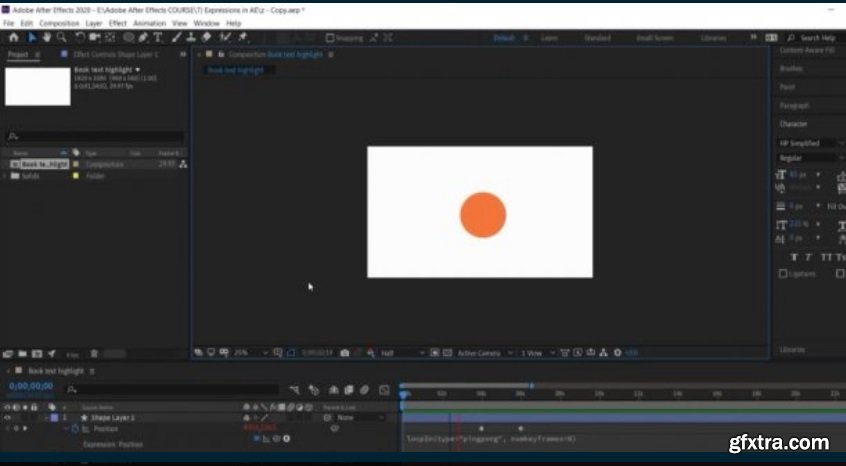Switch to the Standard workspace
Viewport: 846px width, 466px height.
tap(597, 38)
